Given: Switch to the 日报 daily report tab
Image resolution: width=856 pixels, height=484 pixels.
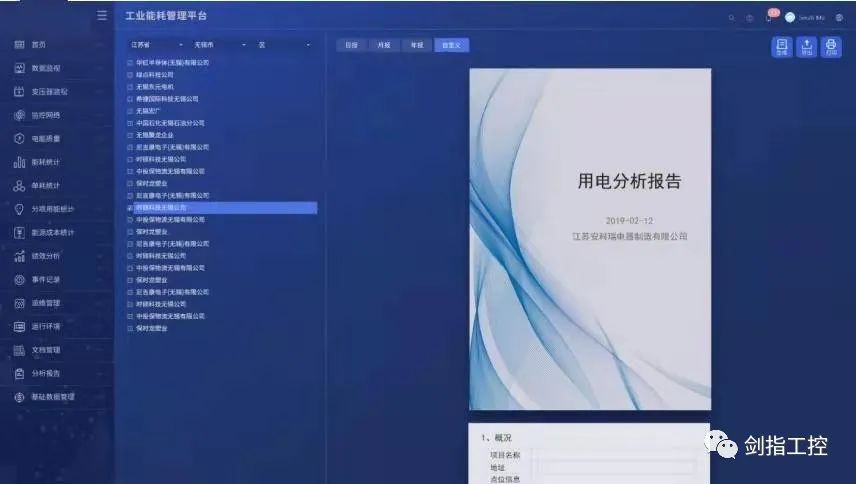Looking at the screenshot, I should [352, 45].
